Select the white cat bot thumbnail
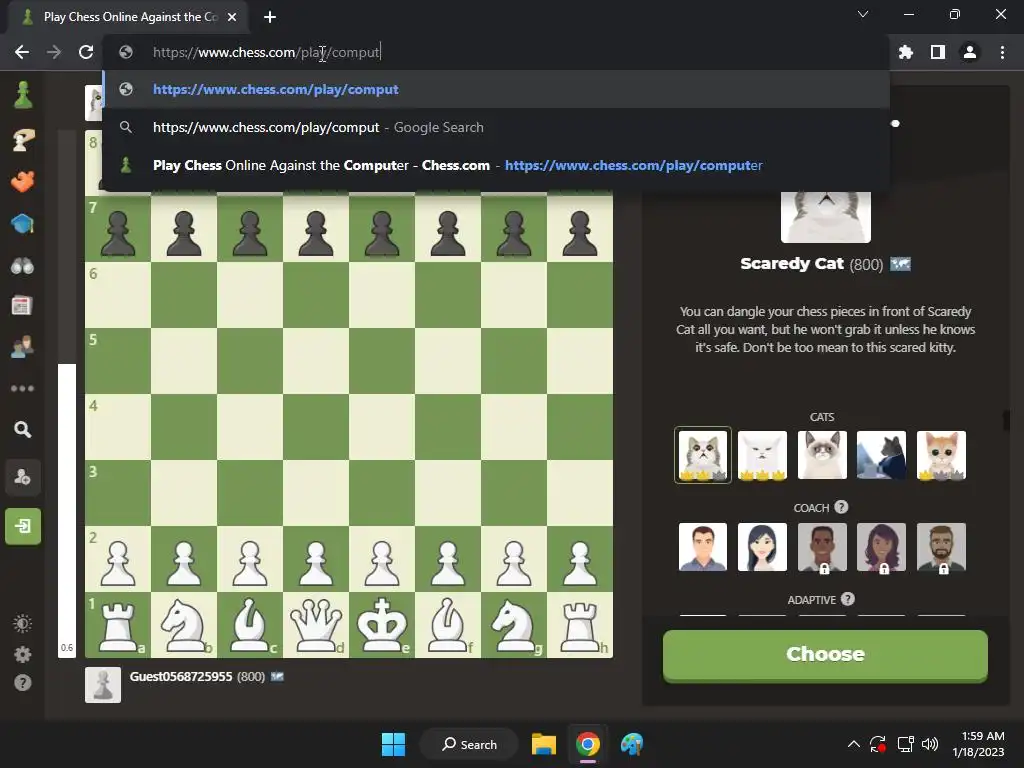The image size is (1024, 768). [x=762, y=455]
